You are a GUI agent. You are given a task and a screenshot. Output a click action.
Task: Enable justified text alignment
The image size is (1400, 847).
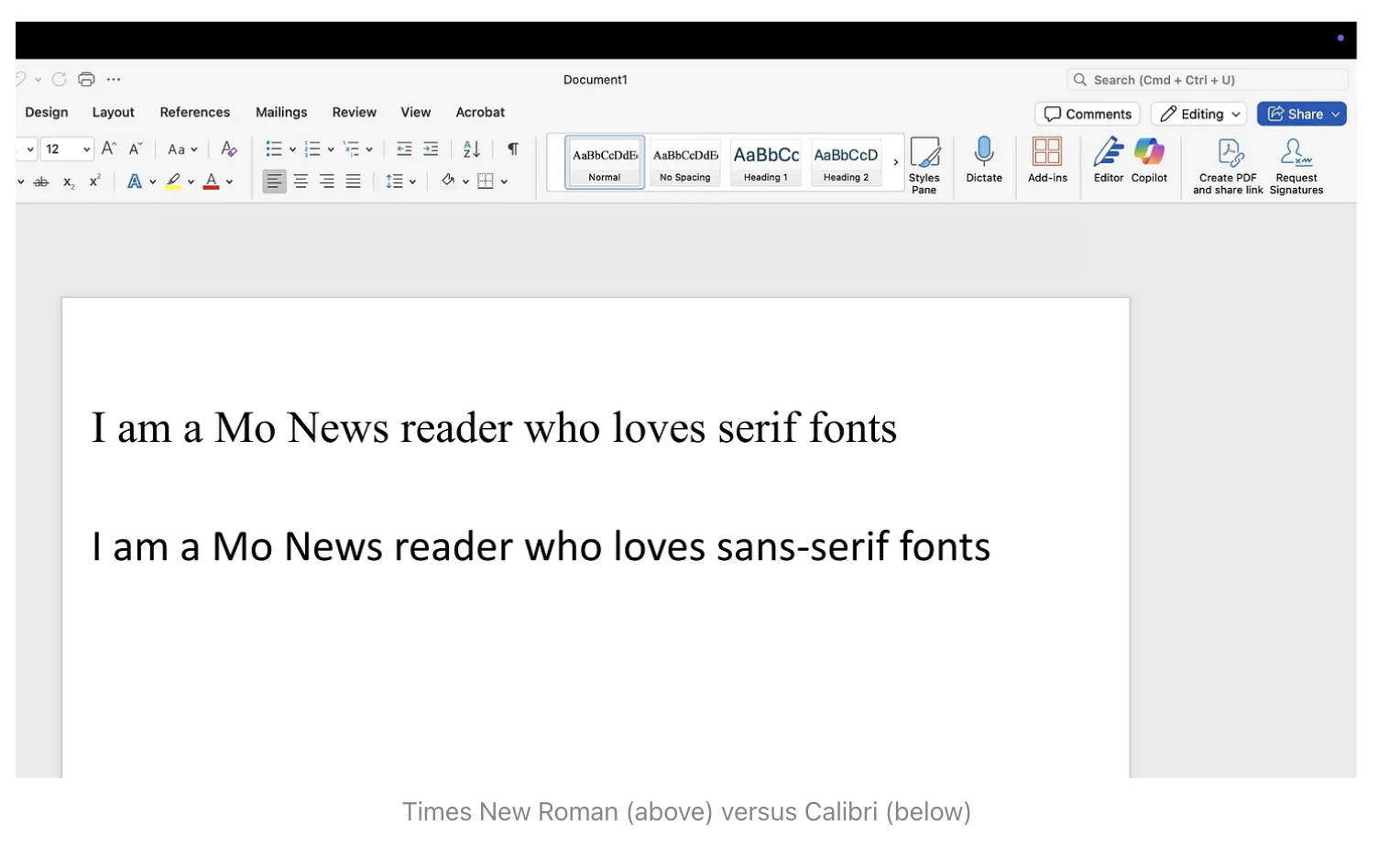point(353,181)
